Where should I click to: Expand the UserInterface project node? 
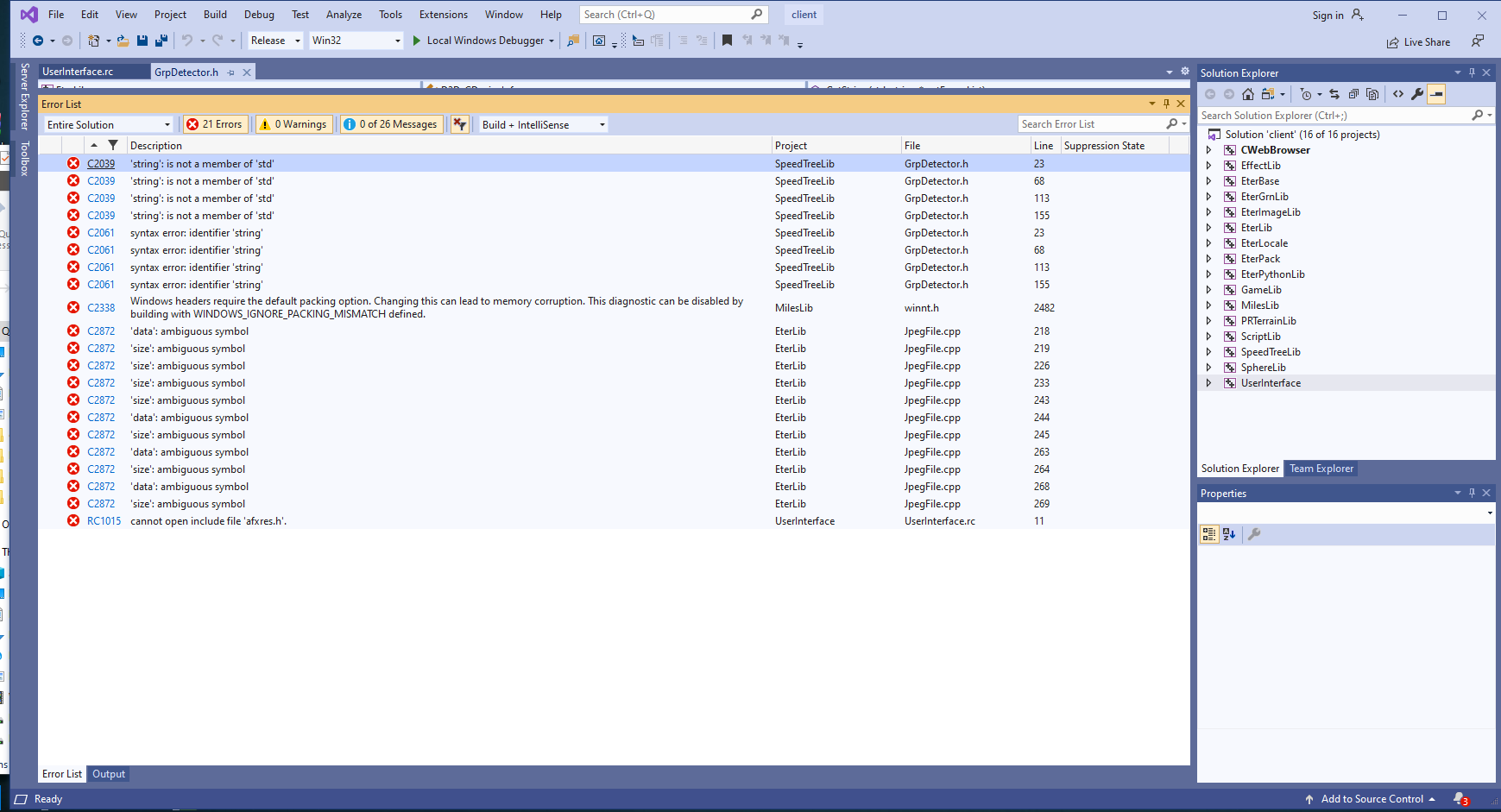click(1208, 383)
